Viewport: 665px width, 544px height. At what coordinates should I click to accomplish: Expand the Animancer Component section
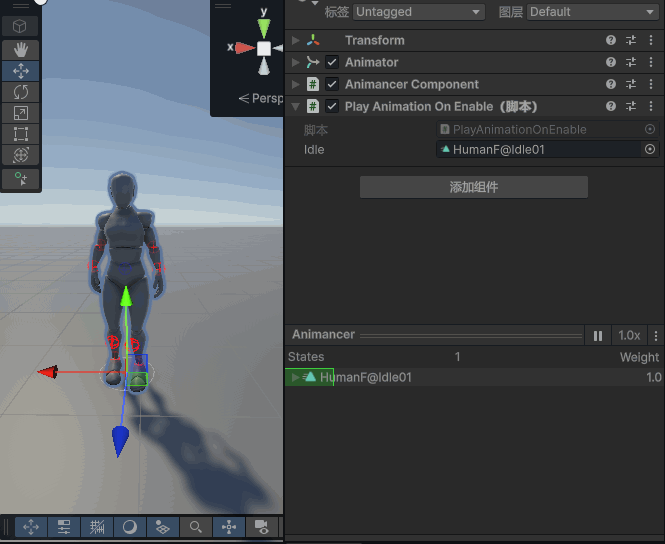click(x=296, y=84)
